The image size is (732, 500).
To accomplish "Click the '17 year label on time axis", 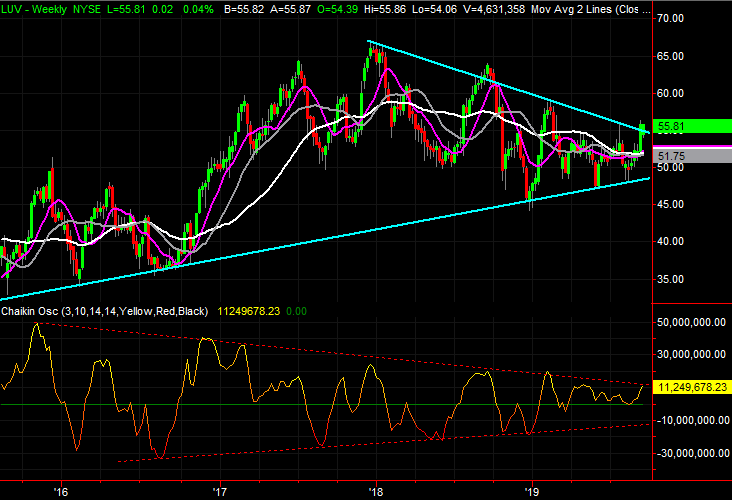I will pyautogui.click(x=219, y=492).
